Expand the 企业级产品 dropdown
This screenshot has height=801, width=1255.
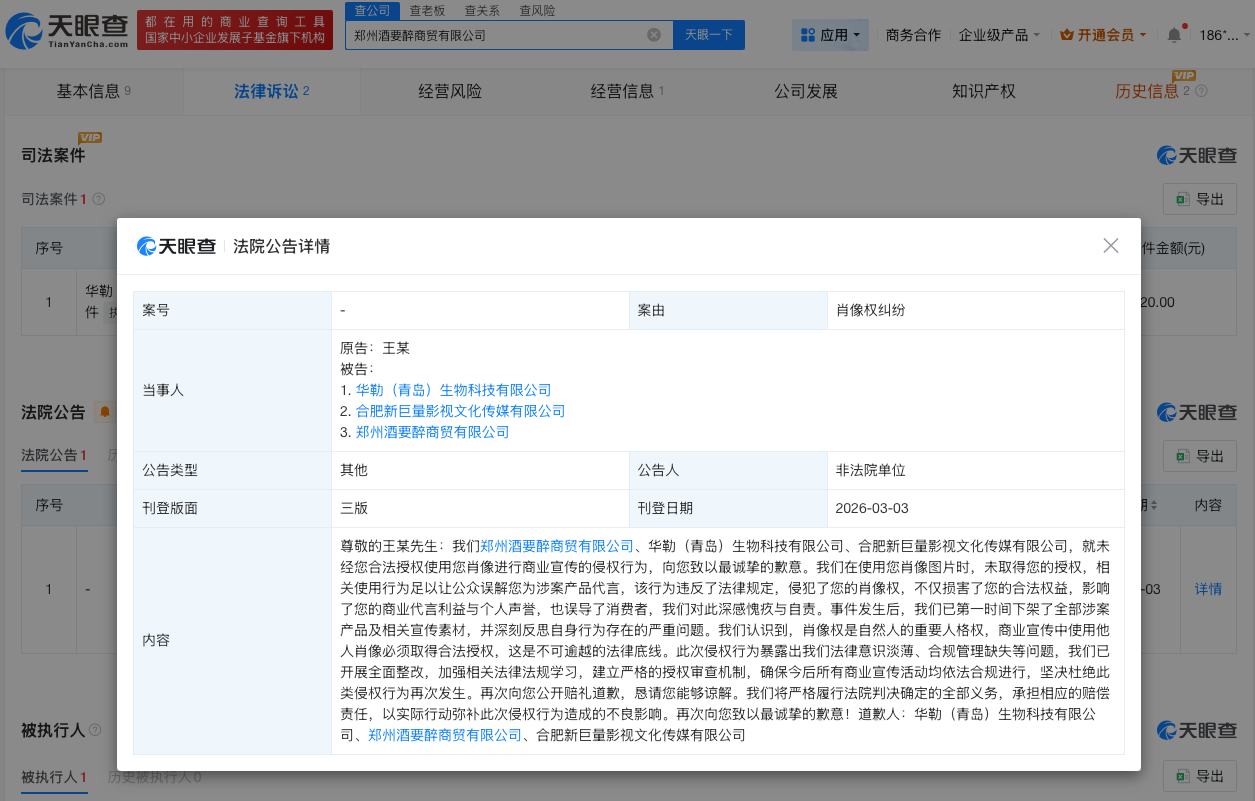click(x=999, y=34)
